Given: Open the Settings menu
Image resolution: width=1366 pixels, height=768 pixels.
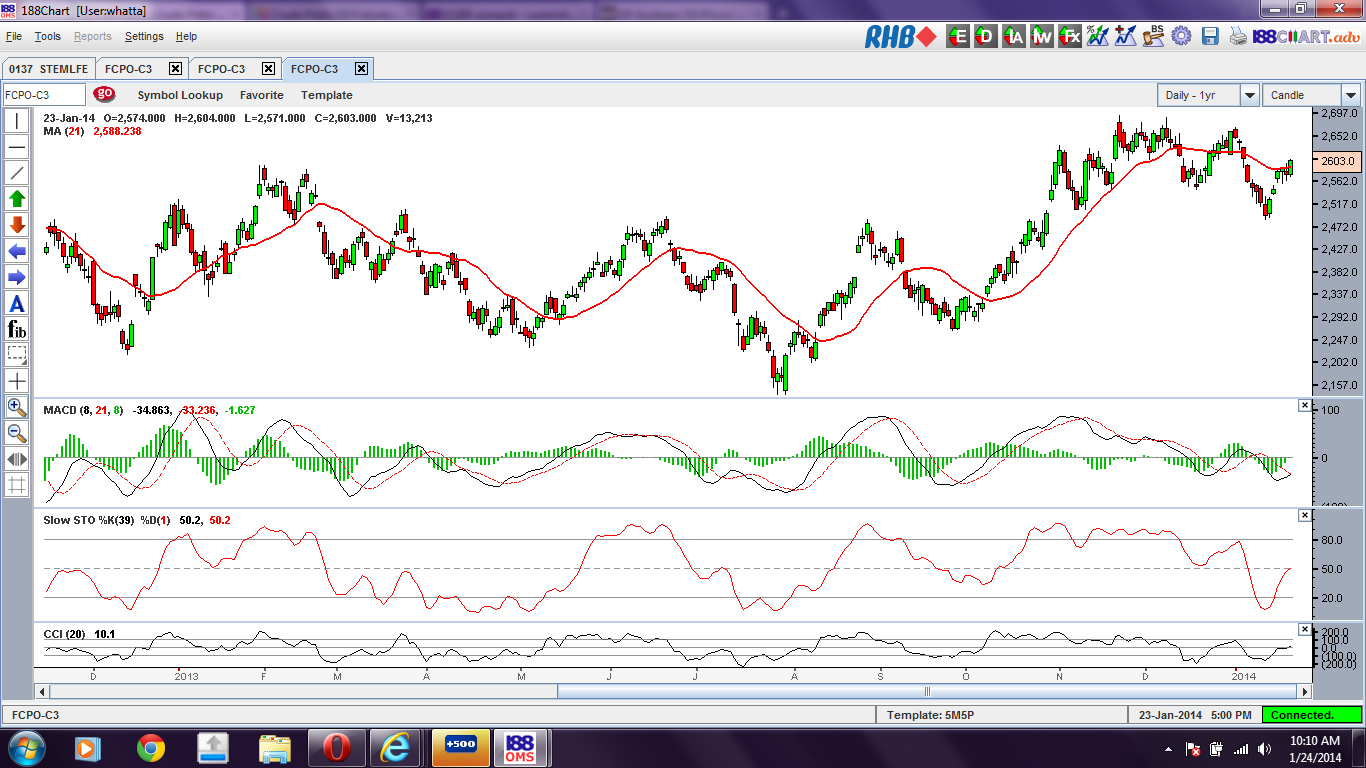Looking at the screenshot, I should (144, 36).
